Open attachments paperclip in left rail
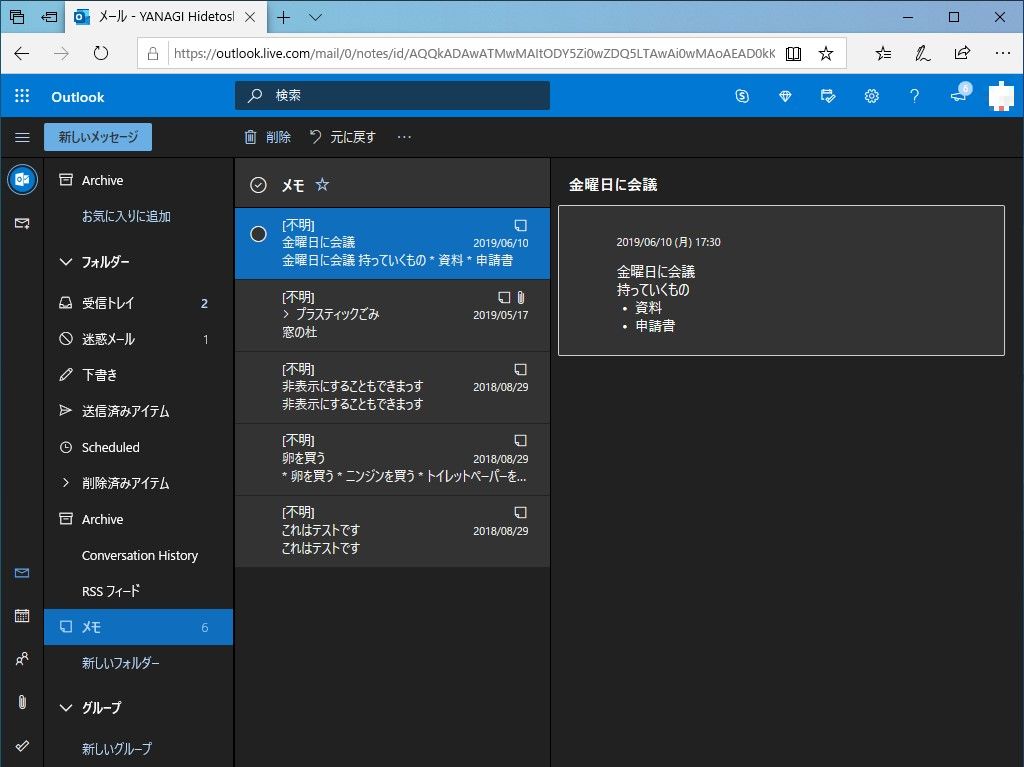Viewport: 1024px width, 767px height. pos(21,700)
